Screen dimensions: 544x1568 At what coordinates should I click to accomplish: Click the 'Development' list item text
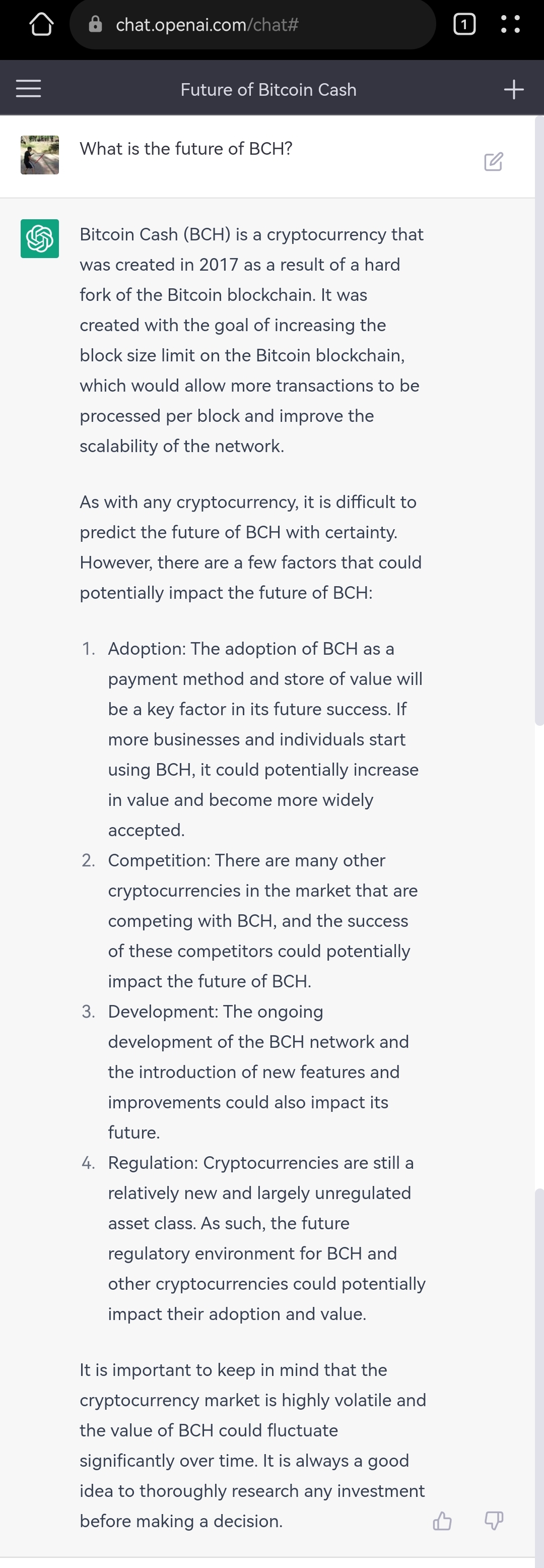click(258, 1072)
